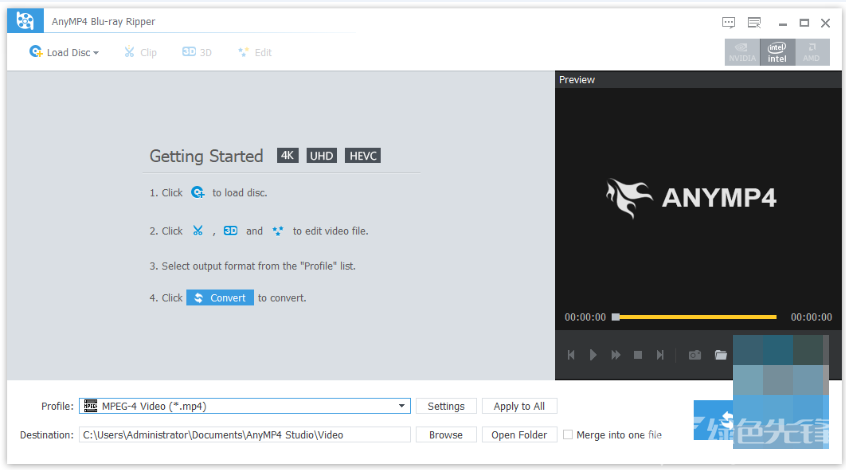Minimize the AnyMP4 window
This screenshot has width=846, height=470.
click(x=783, y=23)
